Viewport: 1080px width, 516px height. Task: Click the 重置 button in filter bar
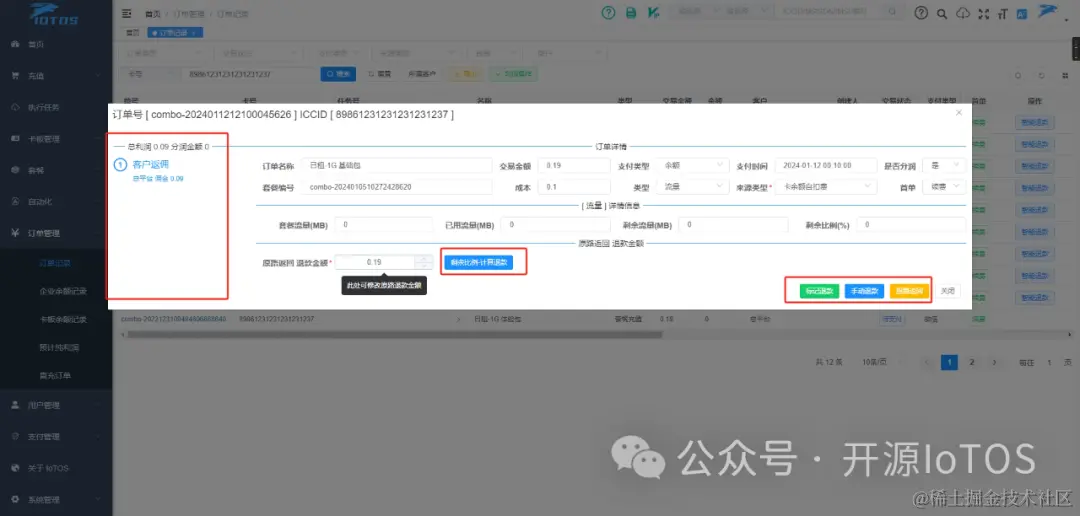tap(380, 74)
